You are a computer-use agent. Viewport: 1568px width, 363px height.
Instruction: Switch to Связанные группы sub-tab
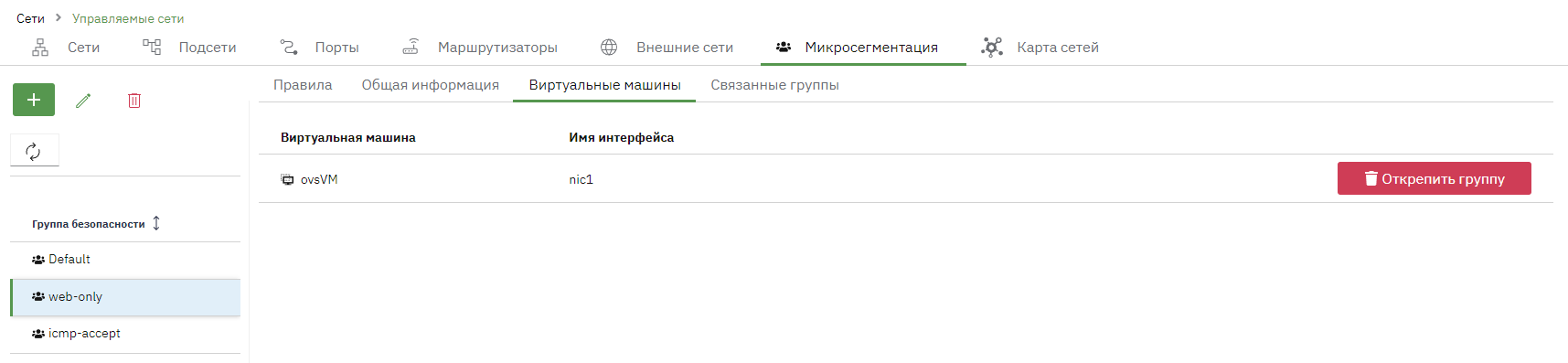774,85
